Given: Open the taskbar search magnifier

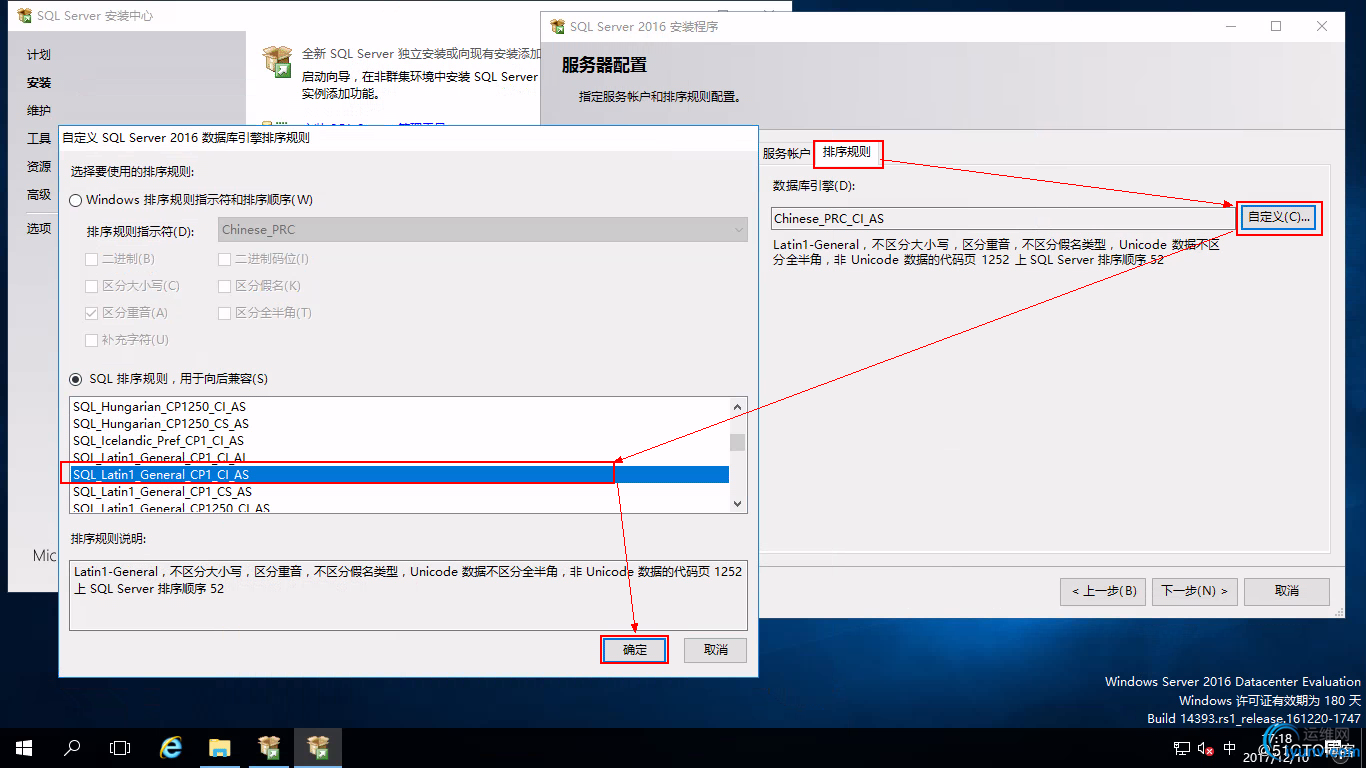Looking at the screenshot, I should coord(72,747).
